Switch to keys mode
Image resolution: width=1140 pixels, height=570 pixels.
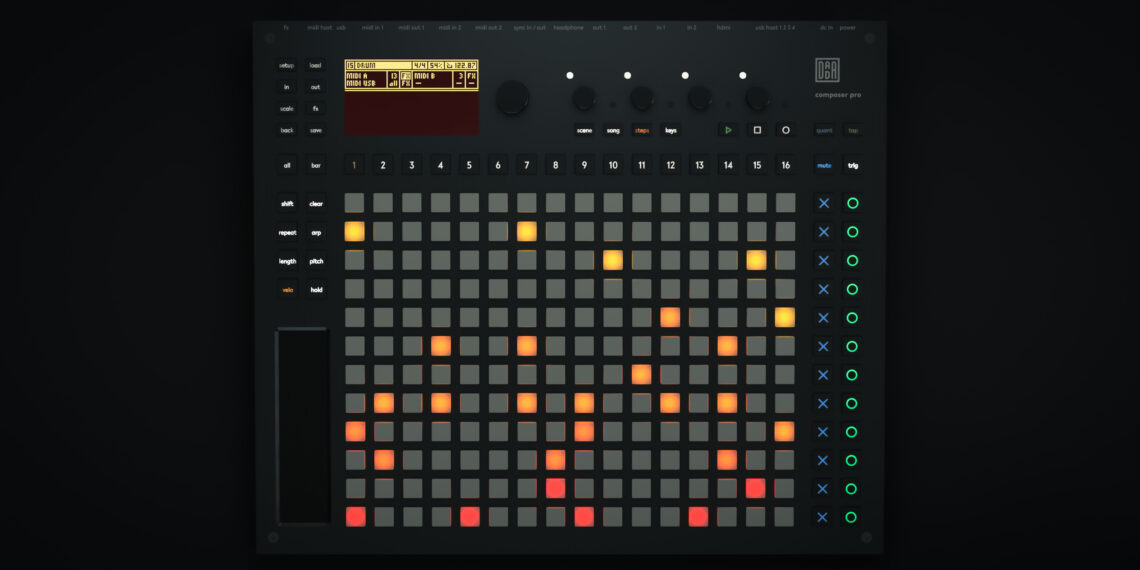tap(670, 130)
